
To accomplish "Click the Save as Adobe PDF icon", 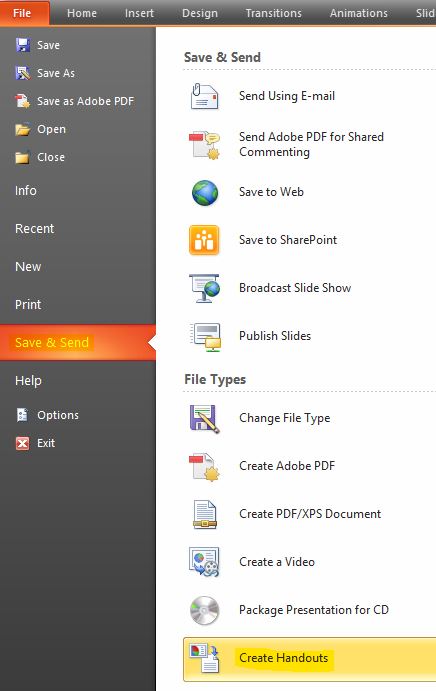I will (x=22, y=101).
